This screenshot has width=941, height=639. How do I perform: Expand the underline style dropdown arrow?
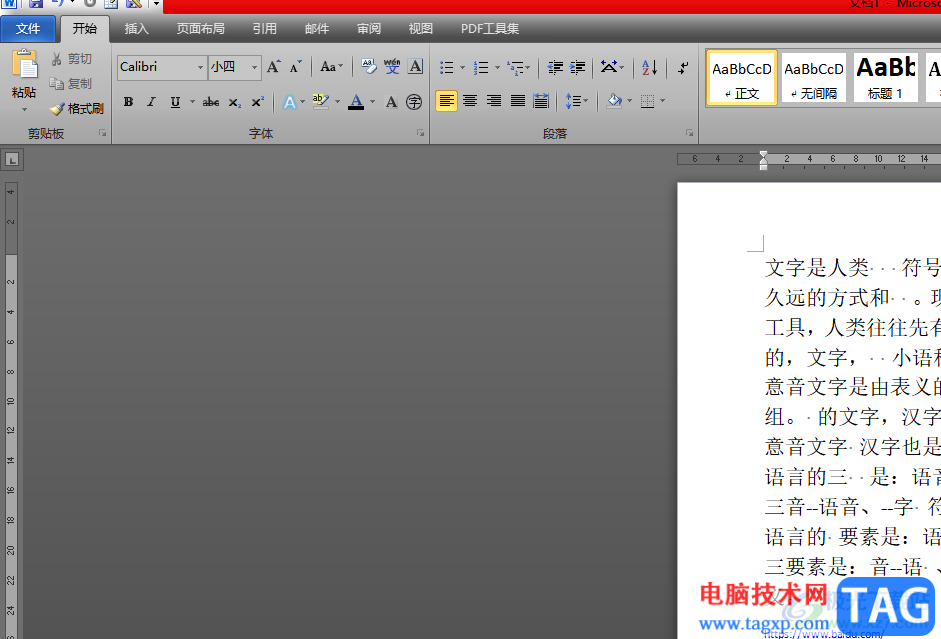[x=192, y=102]
